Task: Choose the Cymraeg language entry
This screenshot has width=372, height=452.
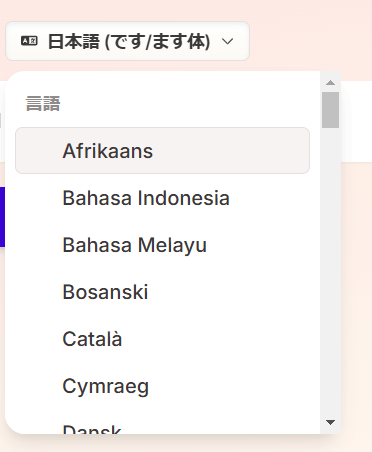Action: tap(162, 386)
